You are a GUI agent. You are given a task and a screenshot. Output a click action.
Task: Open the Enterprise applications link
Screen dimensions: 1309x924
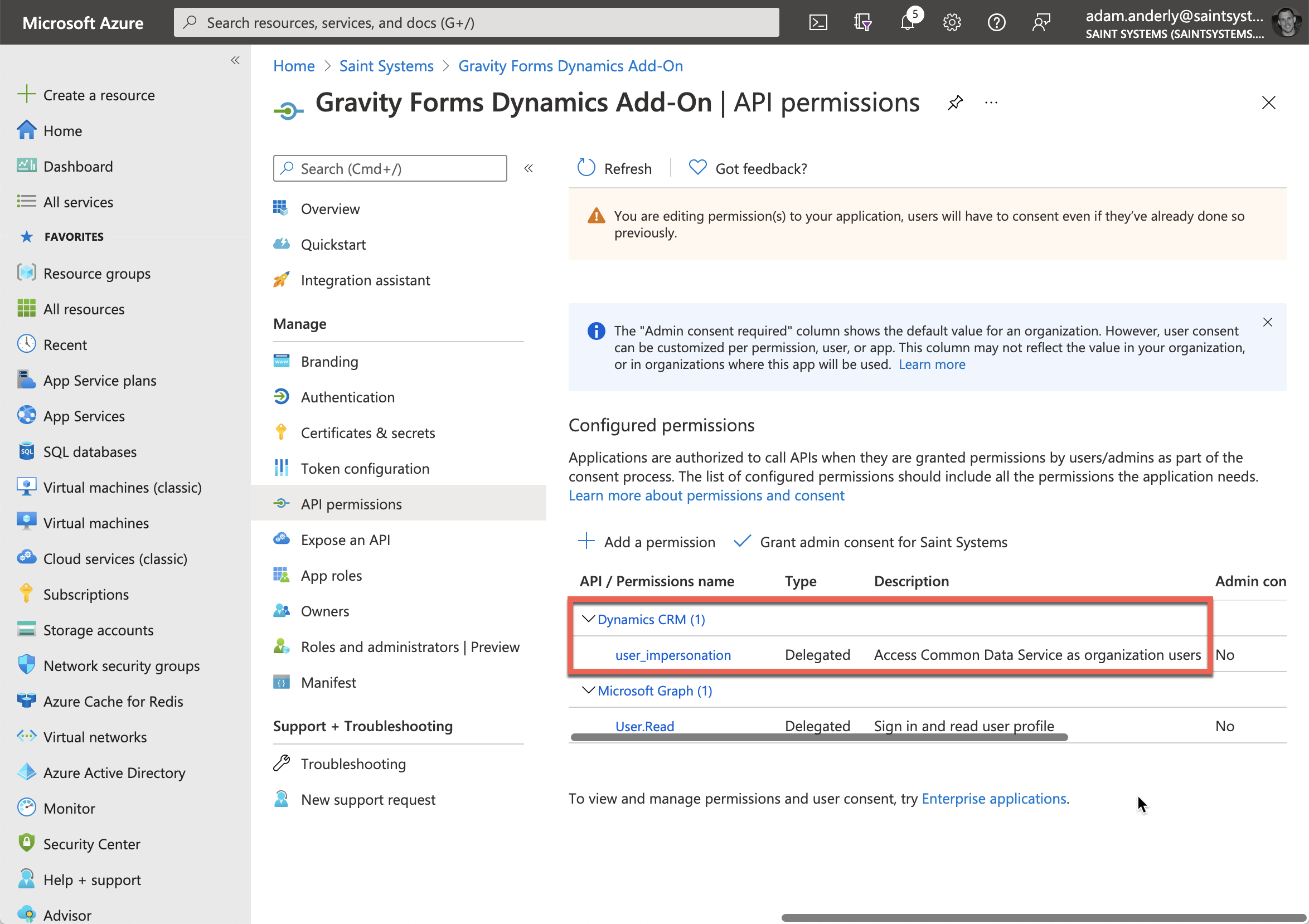point(993,799)
